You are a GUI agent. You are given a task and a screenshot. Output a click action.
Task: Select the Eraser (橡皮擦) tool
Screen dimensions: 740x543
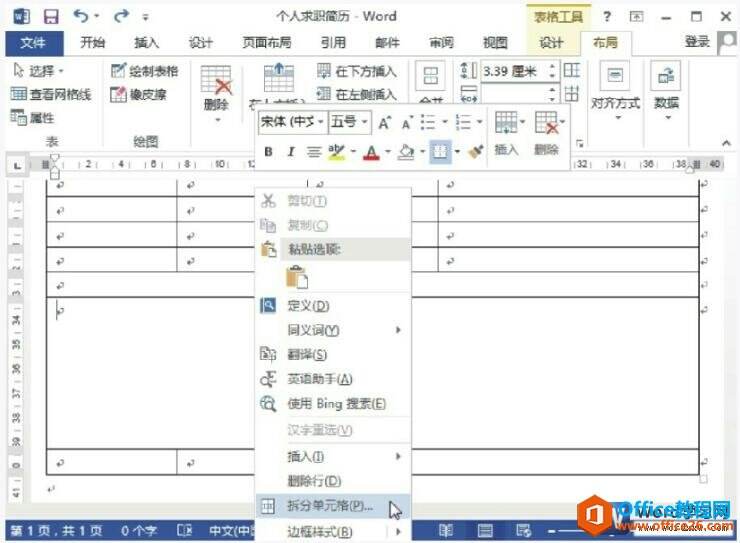click(138, 94)
